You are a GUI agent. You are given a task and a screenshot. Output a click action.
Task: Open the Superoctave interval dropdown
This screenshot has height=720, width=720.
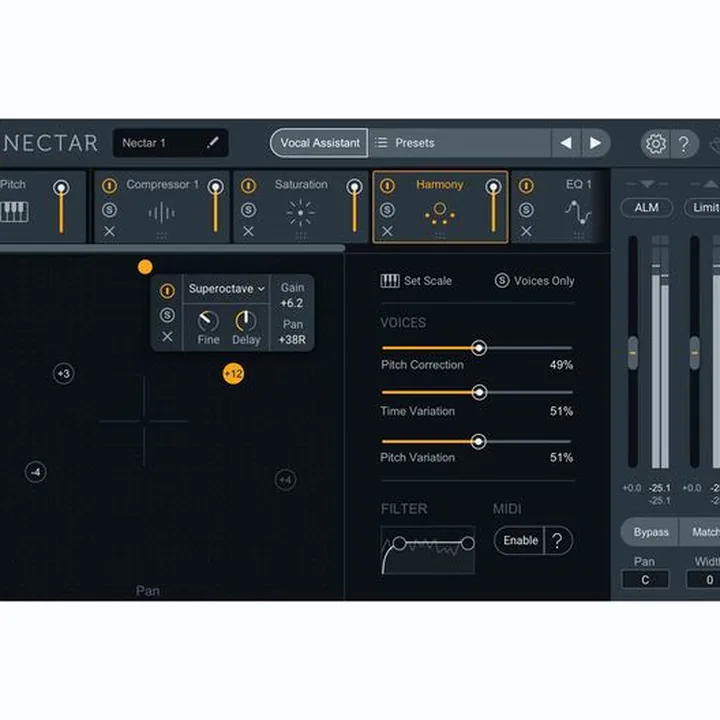coord(226,289)
